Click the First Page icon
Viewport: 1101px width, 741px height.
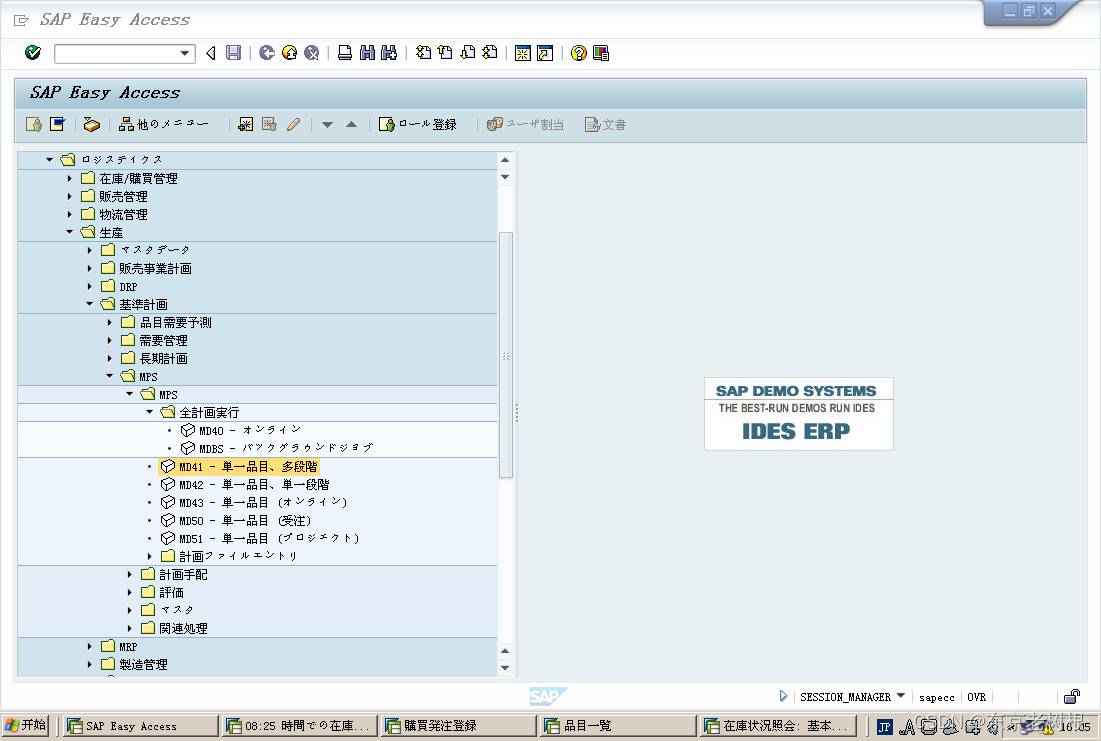coord(423,53)
